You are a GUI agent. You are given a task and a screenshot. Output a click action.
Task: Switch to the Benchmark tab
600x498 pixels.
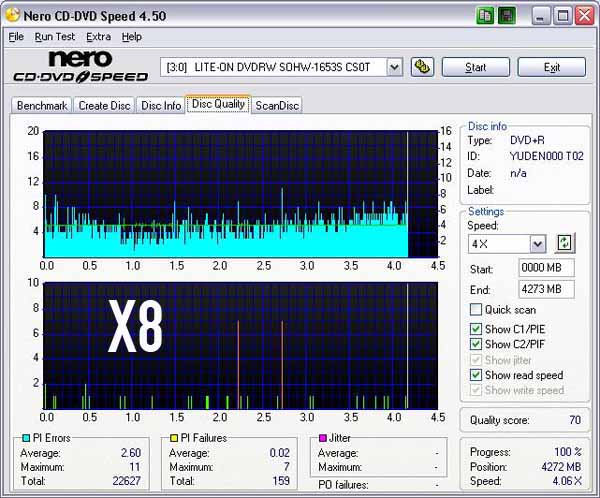42,105
